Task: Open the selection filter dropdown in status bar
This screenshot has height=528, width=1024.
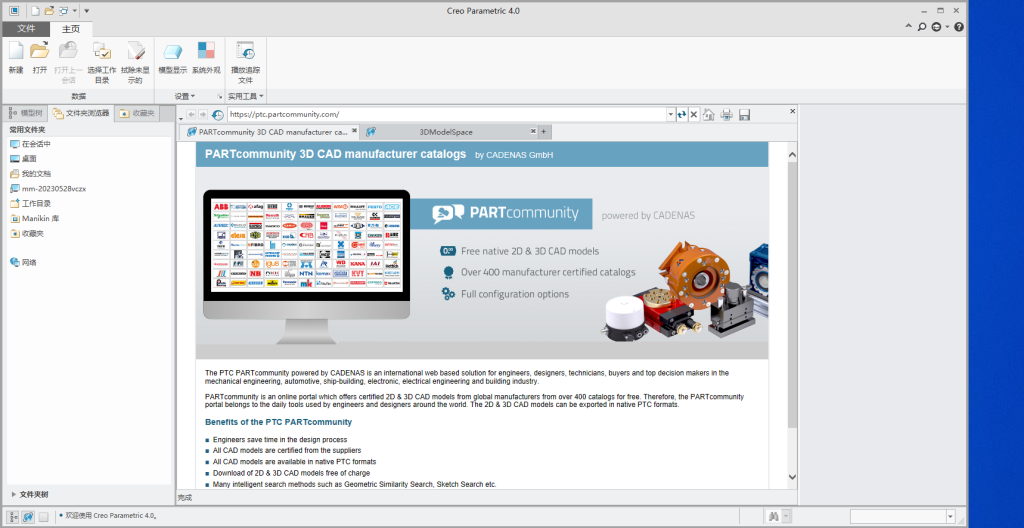Action: (950, 516)
